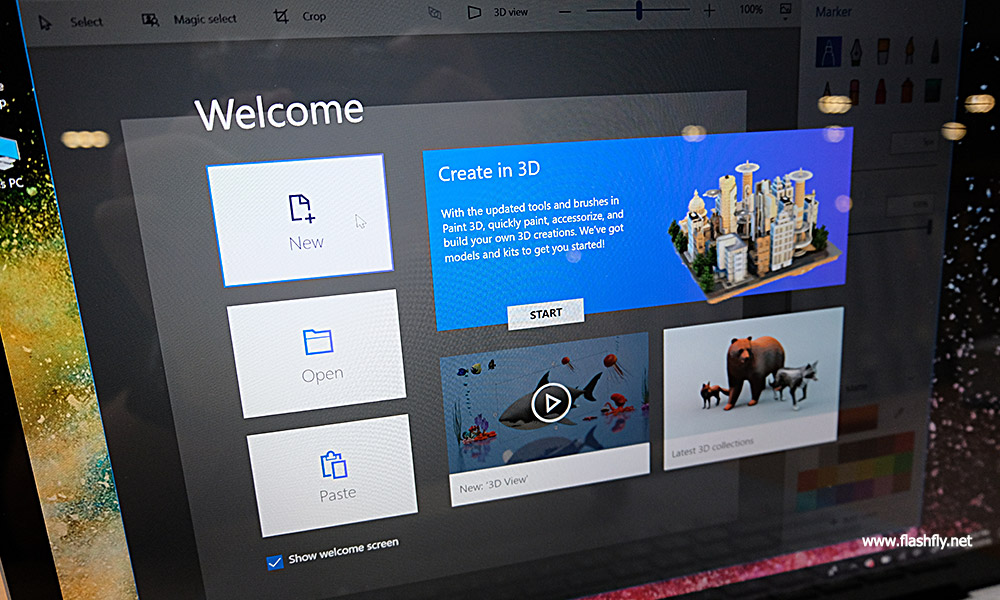Uncheck Show welcome screen checkbox
This screenshot has width=1000, height=600.
point(275,562)
